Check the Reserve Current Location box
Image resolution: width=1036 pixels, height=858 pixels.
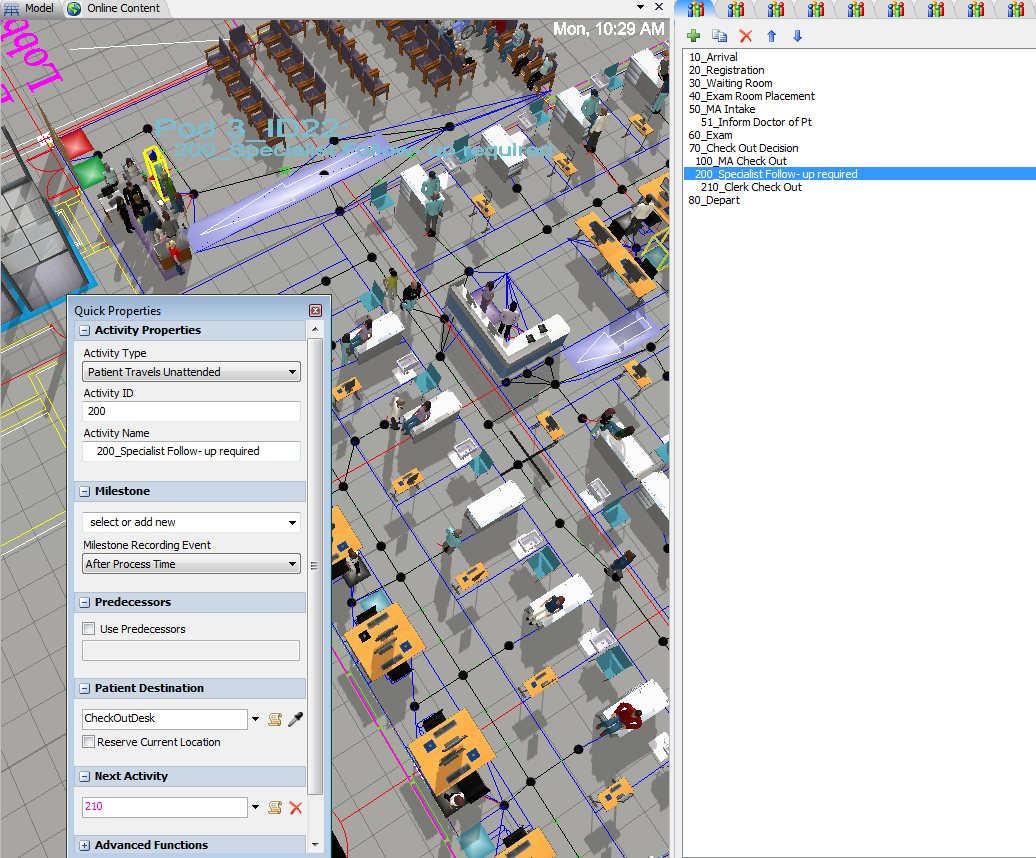pyautogui.click(x=89, y=742)
